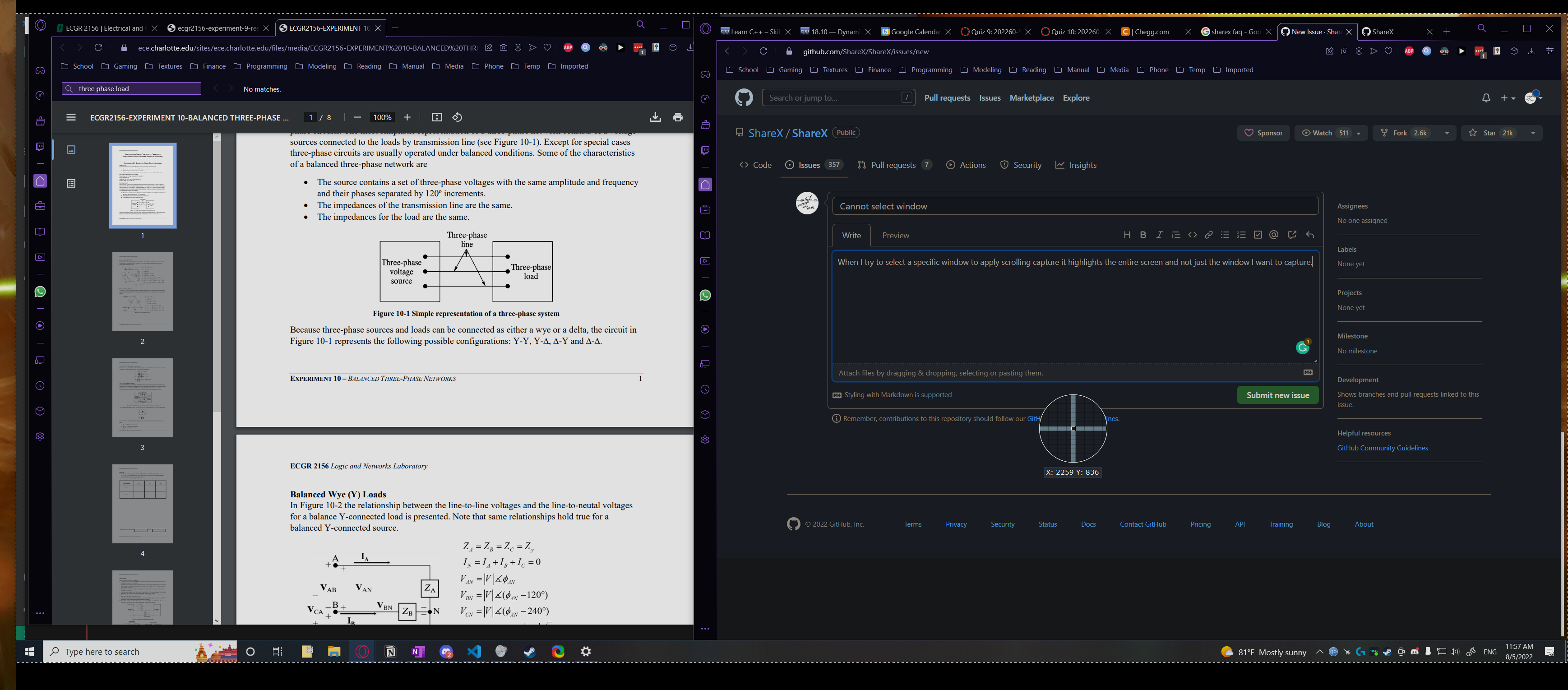The image size is (1568, 690).
Task: Rotate the PDF page
Action: pos(457,117)
